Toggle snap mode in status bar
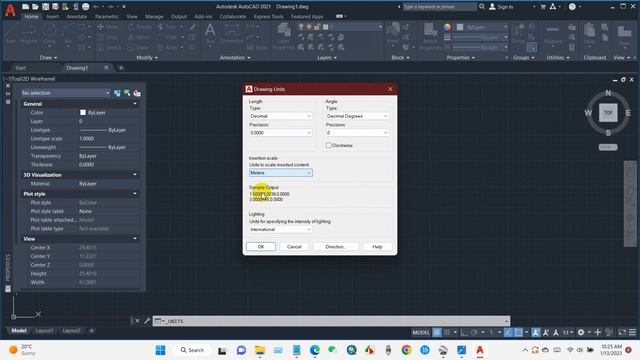 [447, 332]
